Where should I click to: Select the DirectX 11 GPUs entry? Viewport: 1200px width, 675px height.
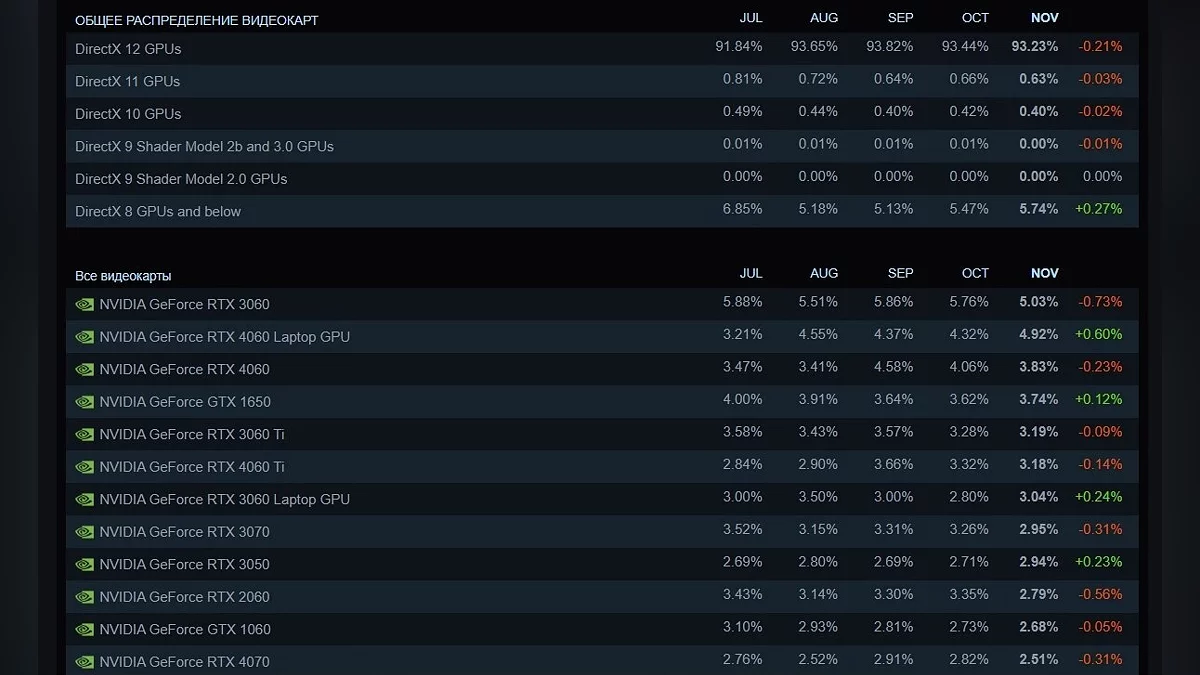coord(127,81)
